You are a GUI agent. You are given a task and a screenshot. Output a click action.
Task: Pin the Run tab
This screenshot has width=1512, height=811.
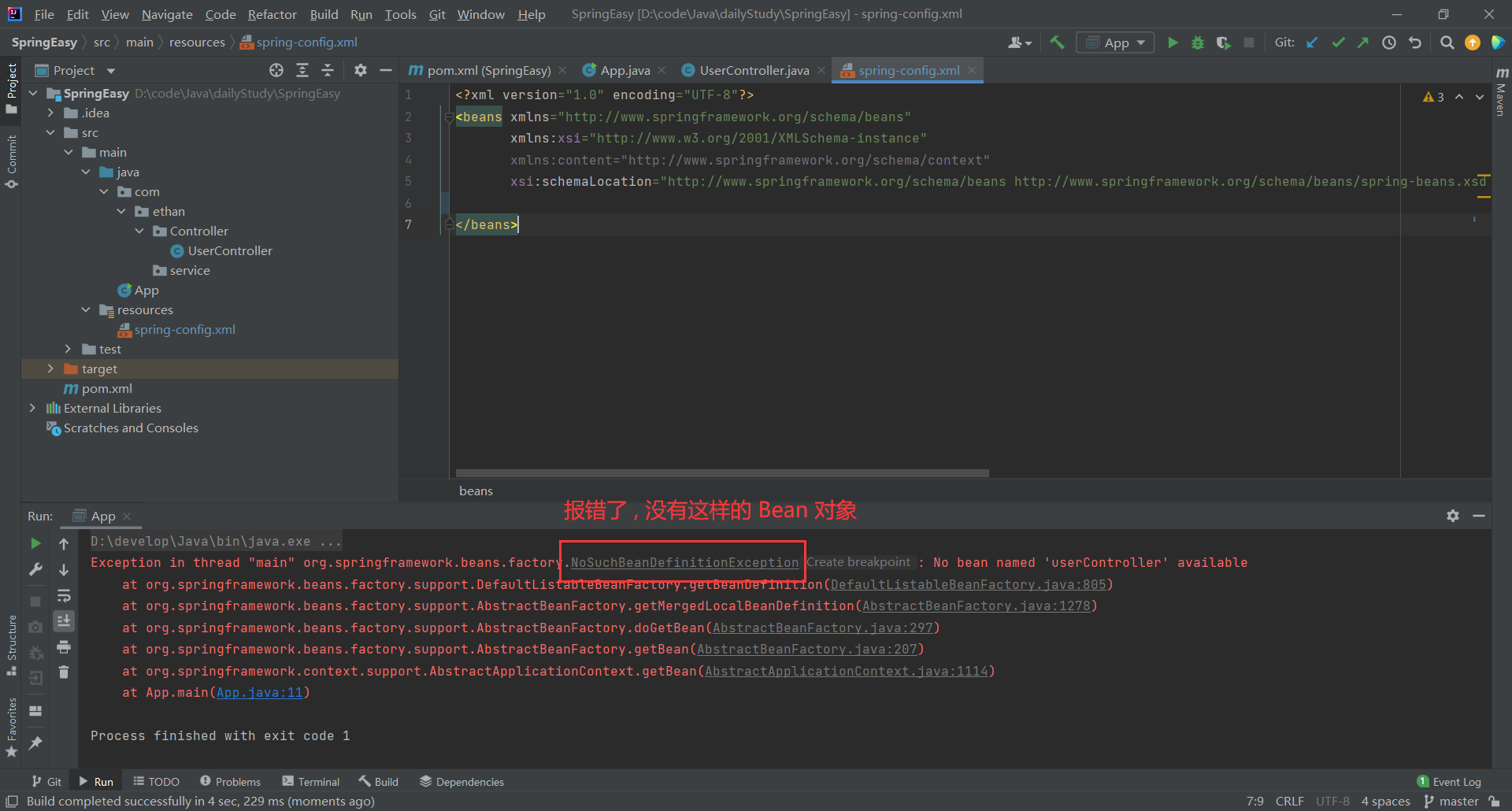(35, 742)
